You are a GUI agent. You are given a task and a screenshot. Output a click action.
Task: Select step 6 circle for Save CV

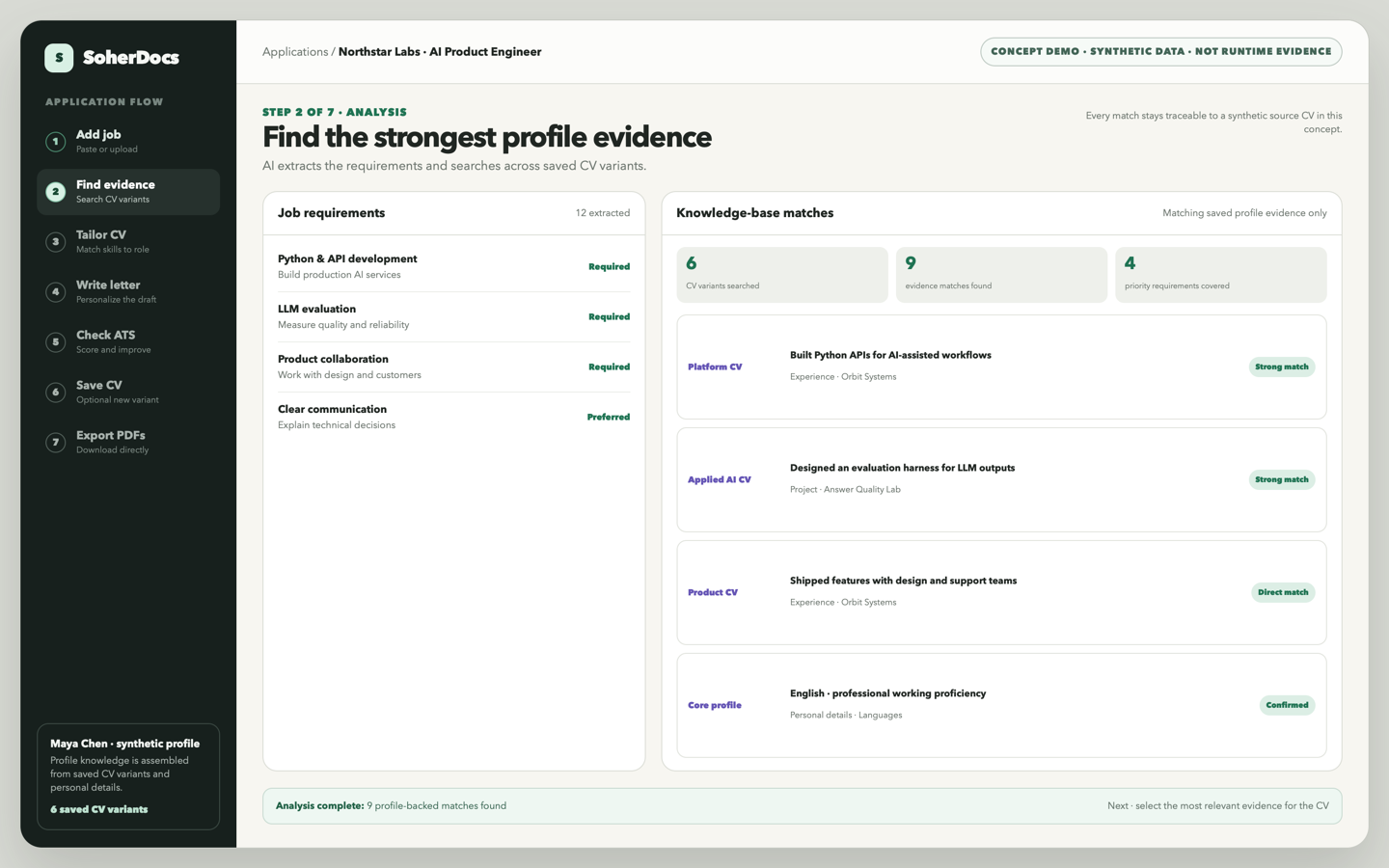tap(56, 393)
